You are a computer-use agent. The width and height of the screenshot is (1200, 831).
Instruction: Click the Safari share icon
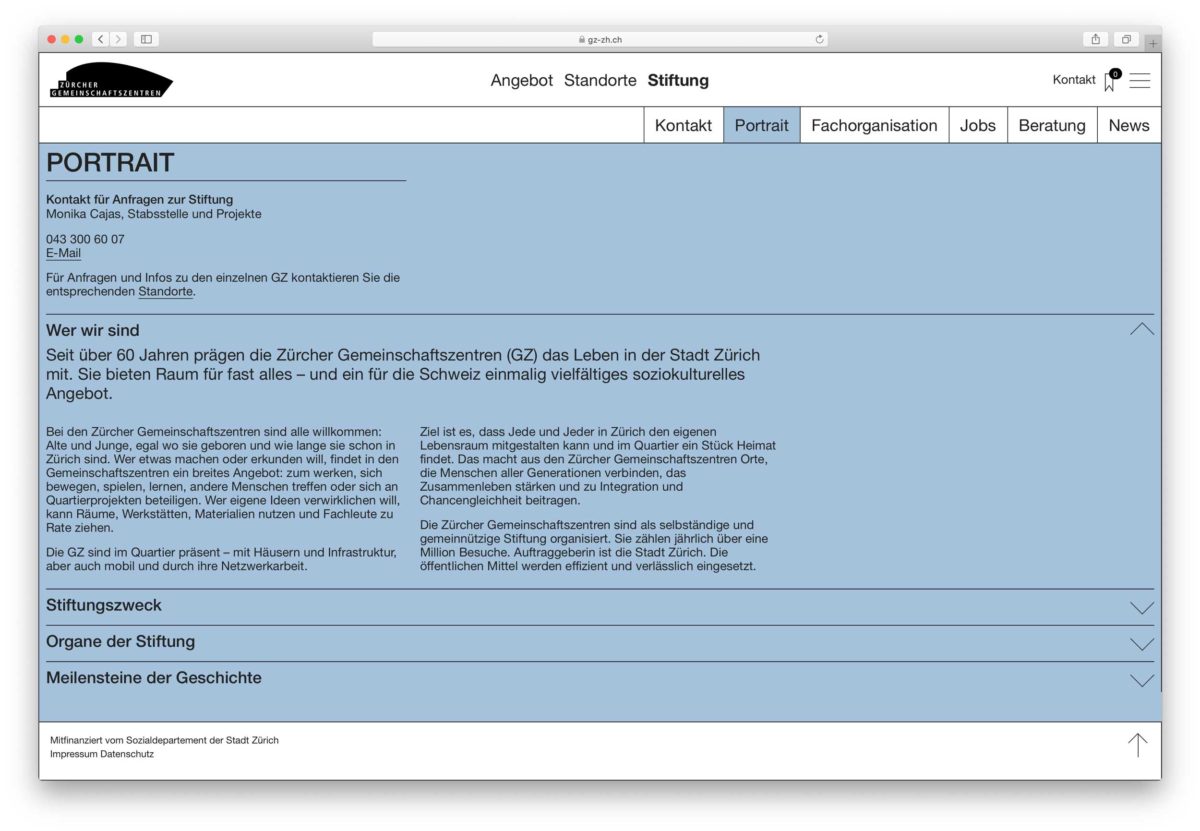click(1096, 39)
